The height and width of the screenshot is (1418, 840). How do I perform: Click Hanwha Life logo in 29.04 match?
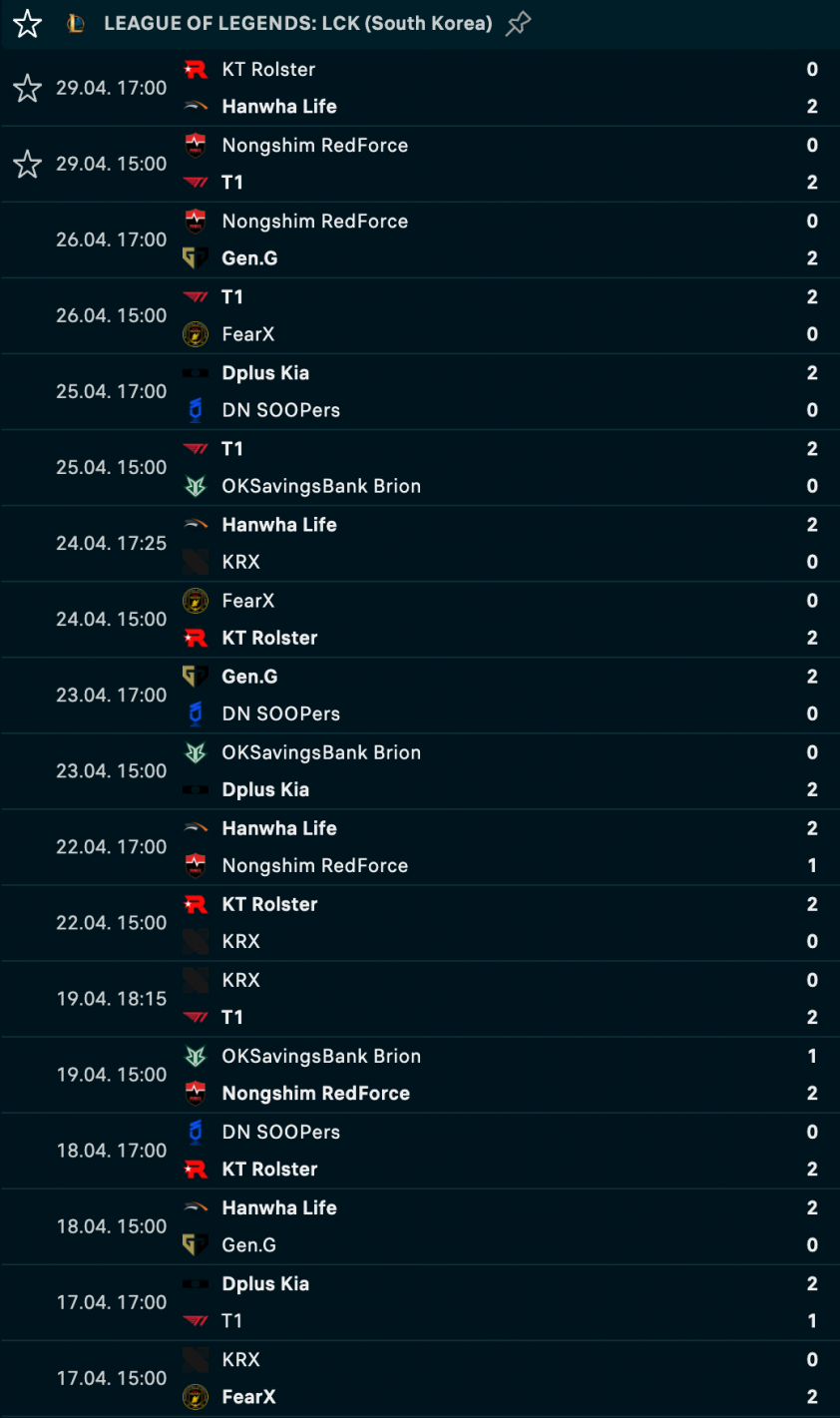[196, 107]
